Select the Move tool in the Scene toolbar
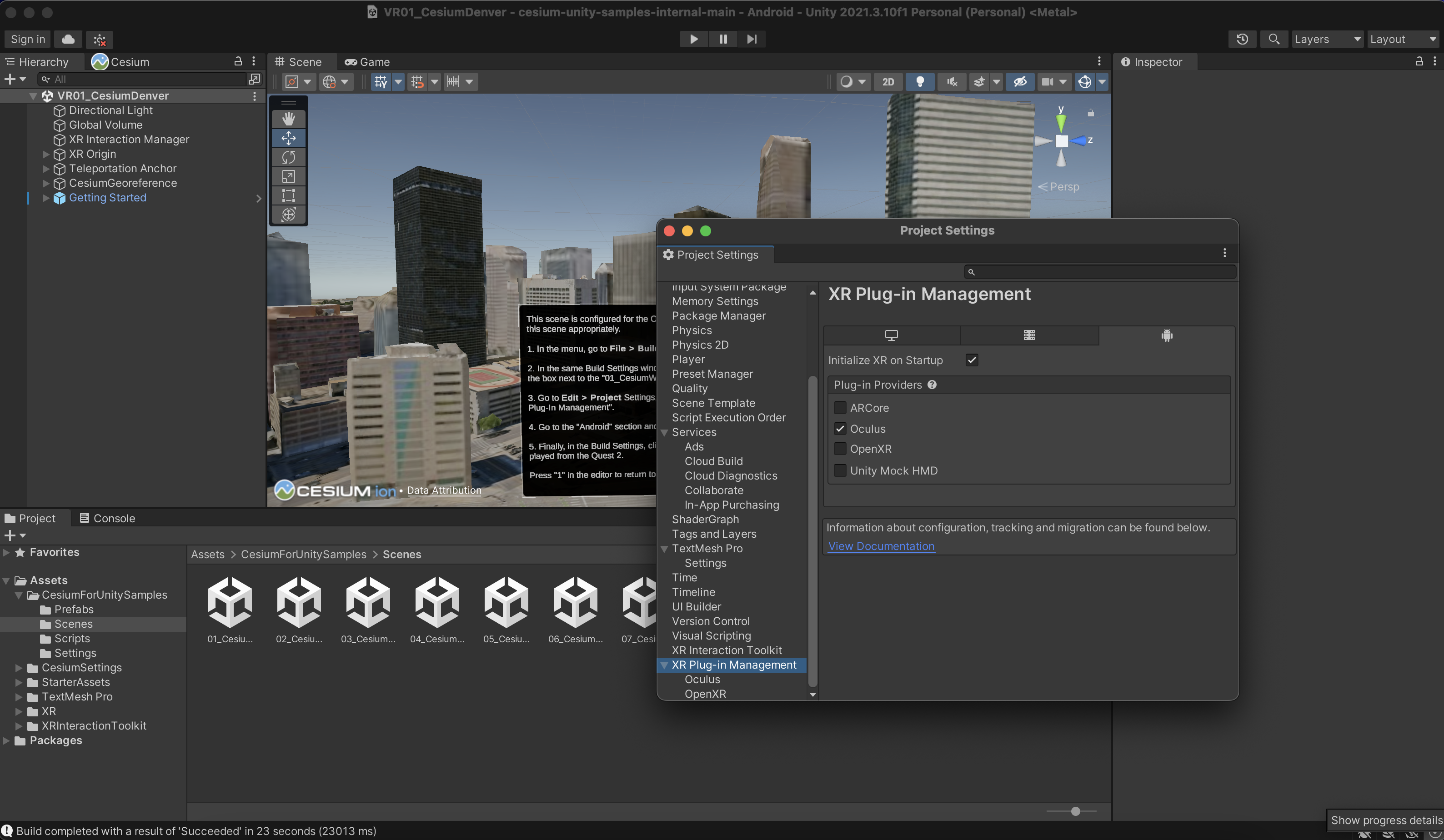 tap(288, 138)
